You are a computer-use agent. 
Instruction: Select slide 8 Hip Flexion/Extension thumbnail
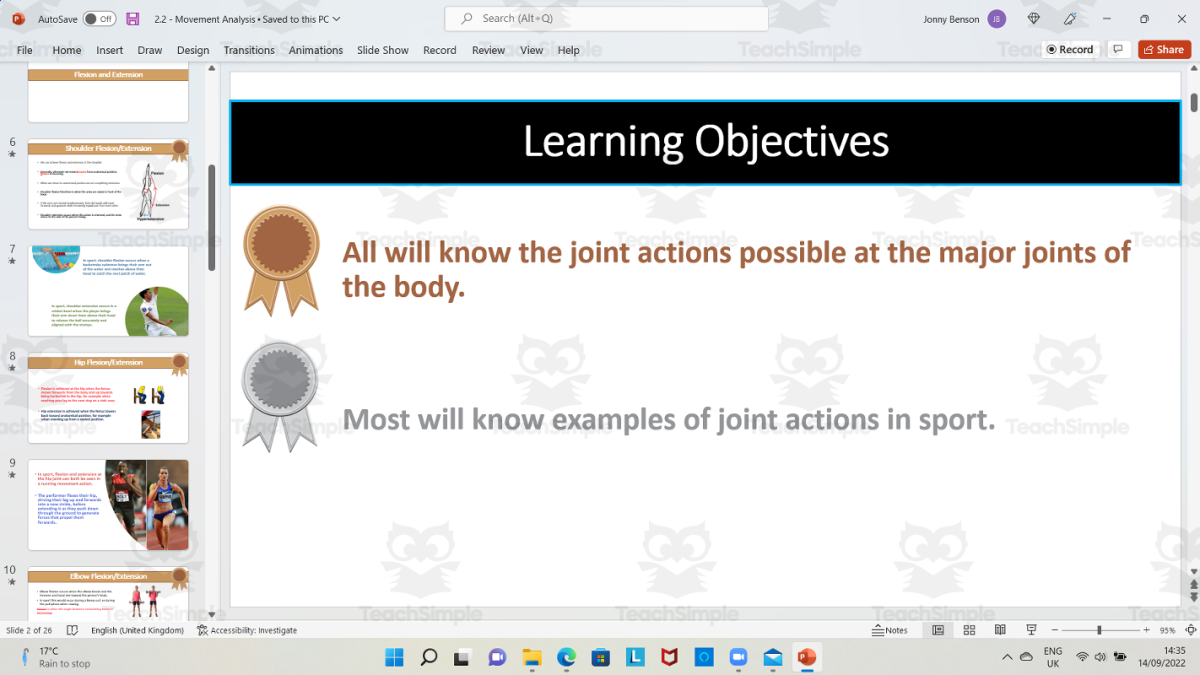click(x=108, y=398)
